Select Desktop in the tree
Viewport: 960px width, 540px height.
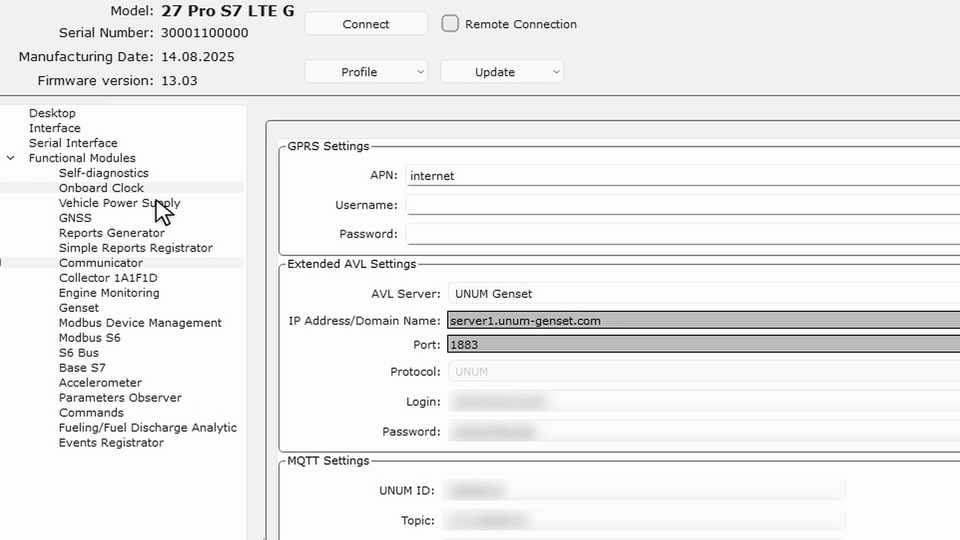coord(52,113)
